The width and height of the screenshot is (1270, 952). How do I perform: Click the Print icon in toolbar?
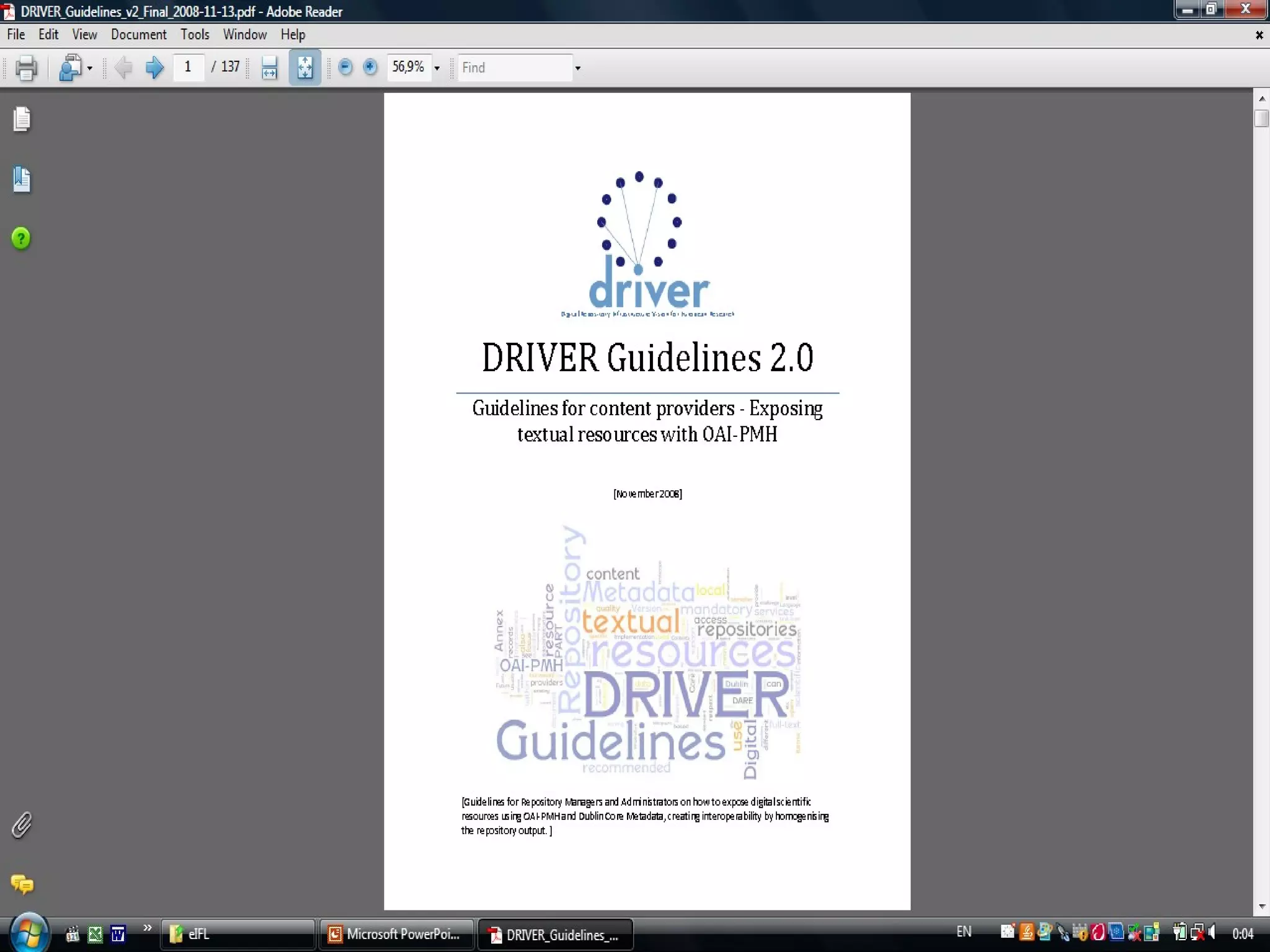(x=25, y=68)
